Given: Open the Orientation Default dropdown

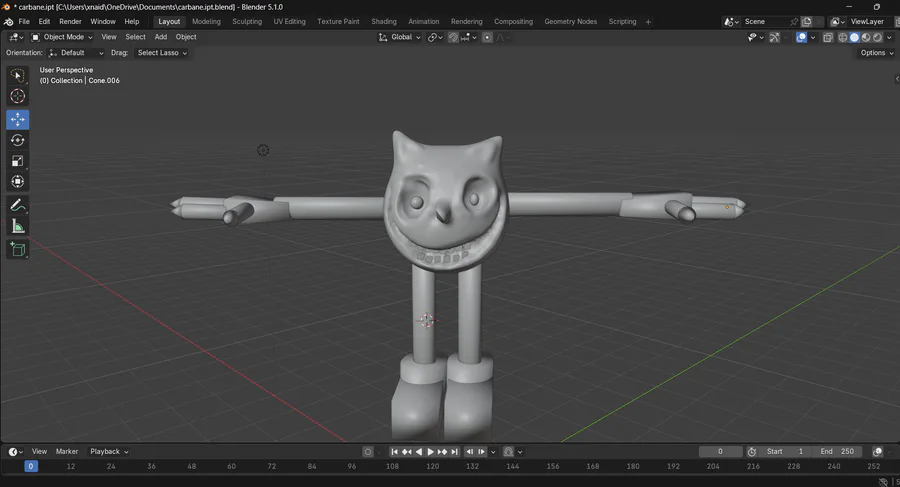Looking at the screenshot, I should [x=76, y=53].
